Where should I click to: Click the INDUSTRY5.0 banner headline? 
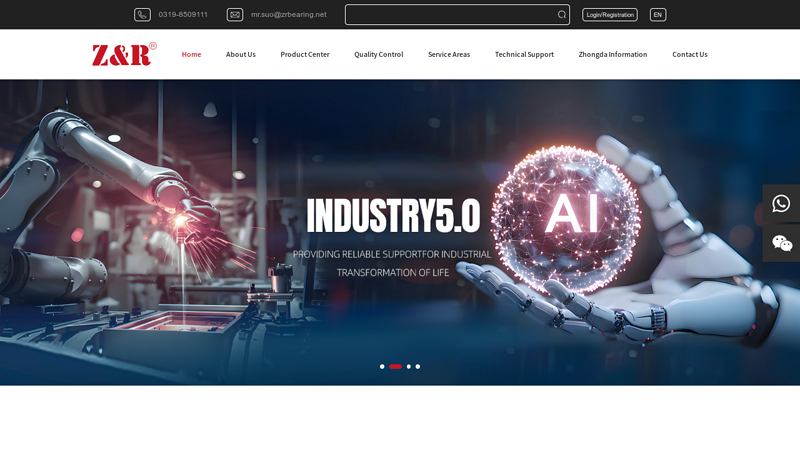393,215
